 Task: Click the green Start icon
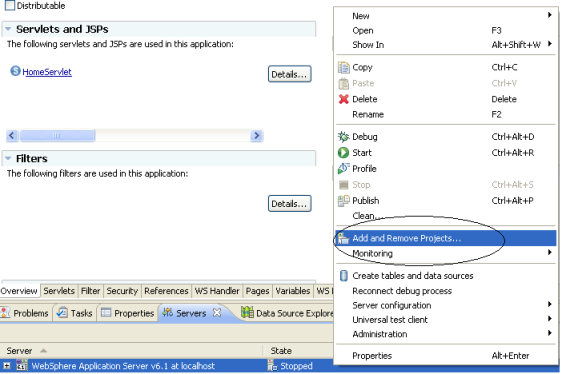pyautogui.click(x=343, y=153)
